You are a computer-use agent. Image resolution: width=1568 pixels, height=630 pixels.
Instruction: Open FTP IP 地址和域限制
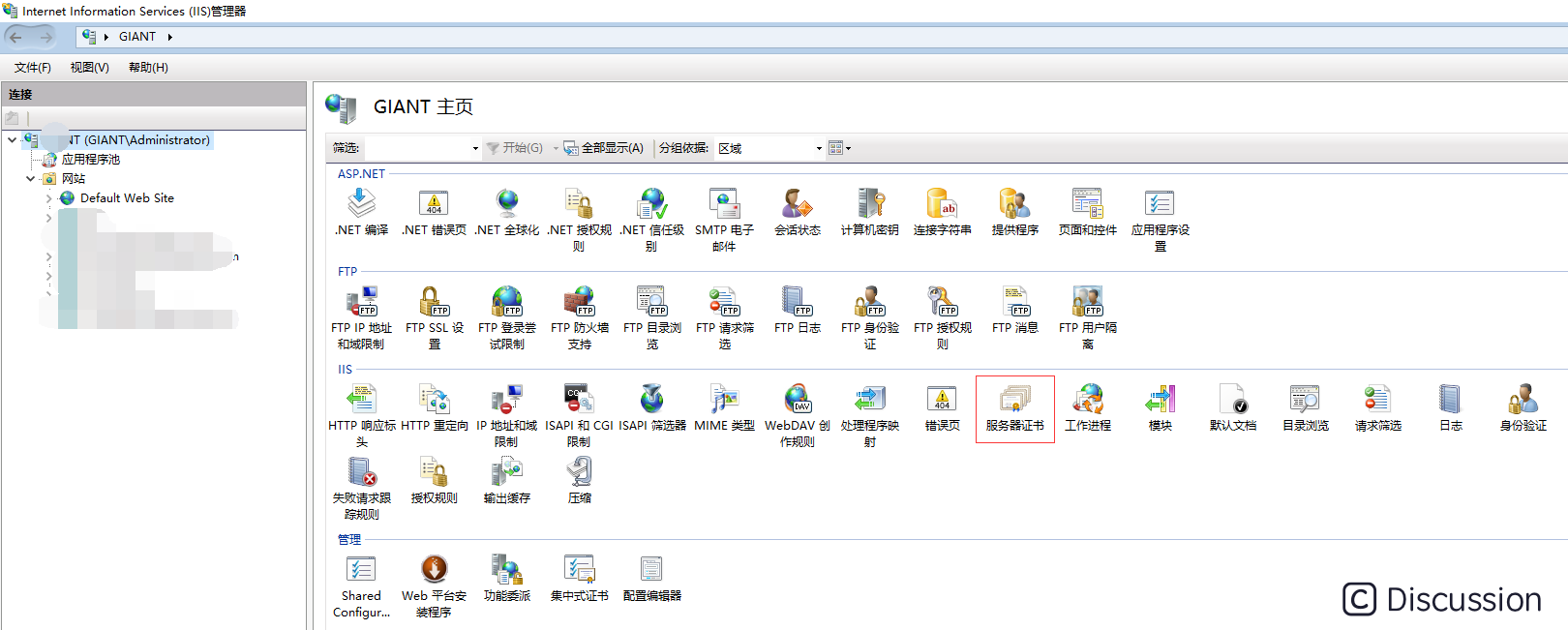click(x=361, y=317)
